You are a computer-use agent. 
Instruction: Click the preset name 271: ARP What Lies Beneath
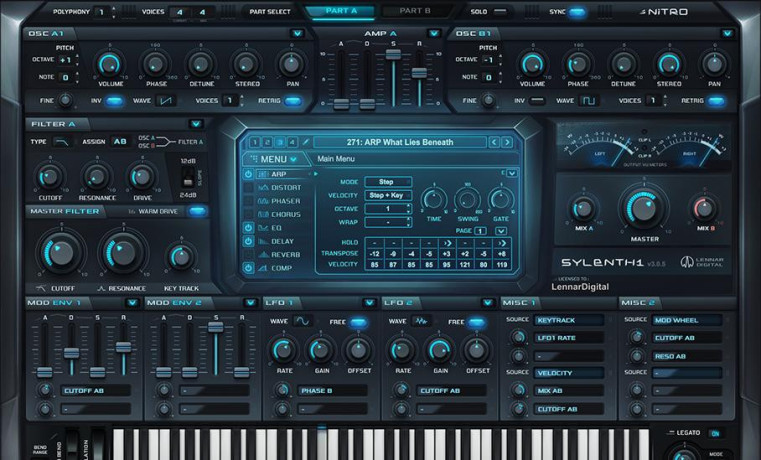click(x=400, y=142)
